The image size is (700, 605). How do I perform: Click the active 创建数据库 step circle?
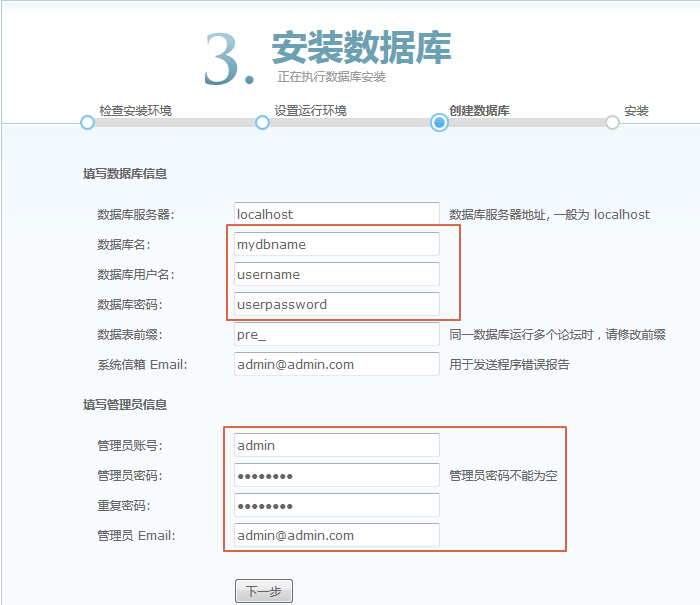point(439,122)
